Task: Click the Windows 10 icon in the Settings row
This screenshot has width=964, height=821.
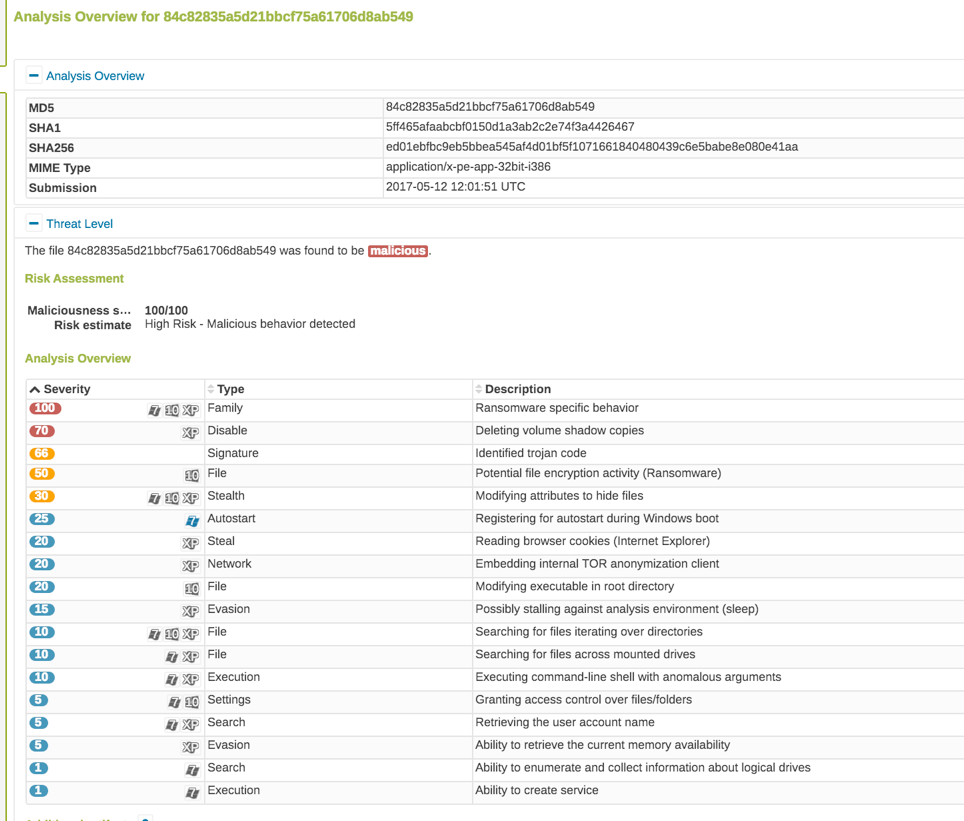Action: click(x=191, y=702)
